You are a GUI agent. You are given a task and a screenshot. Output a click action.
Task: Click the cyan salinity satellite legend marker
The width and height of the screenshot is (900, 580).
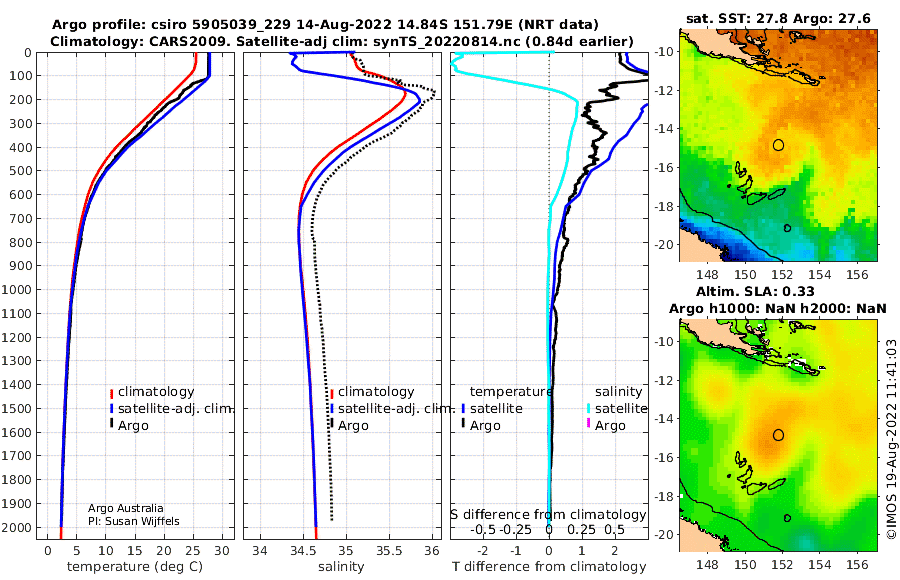tap(588, 409)
